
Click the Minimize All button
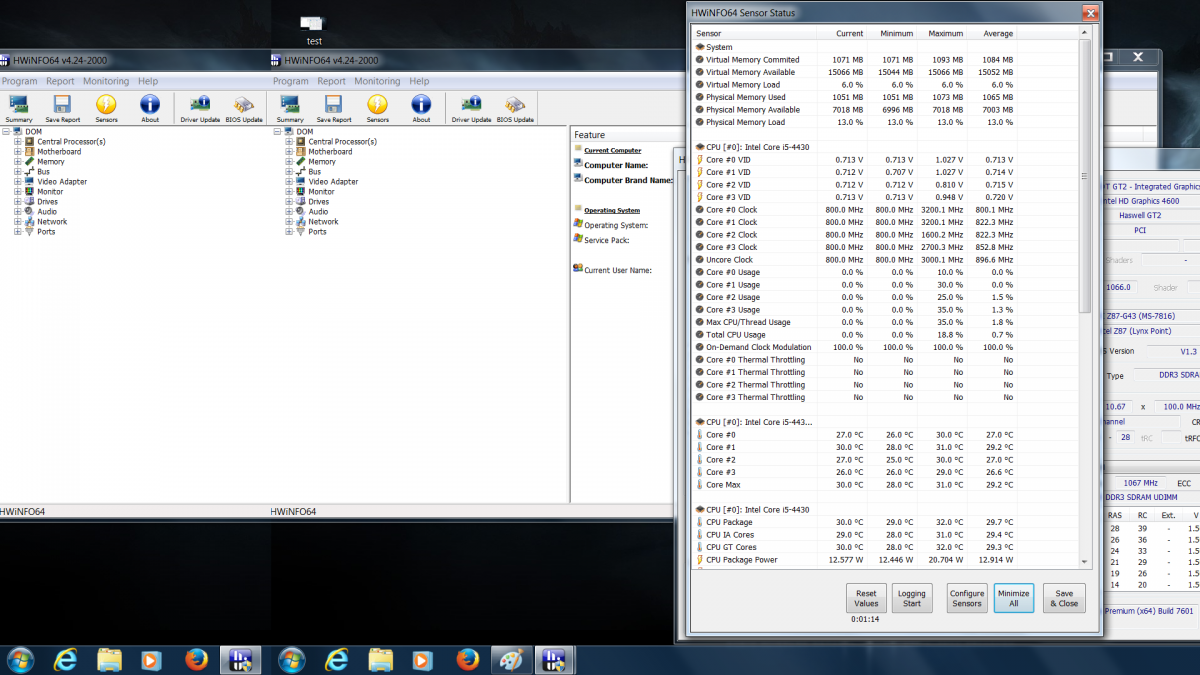(1013, 598)
